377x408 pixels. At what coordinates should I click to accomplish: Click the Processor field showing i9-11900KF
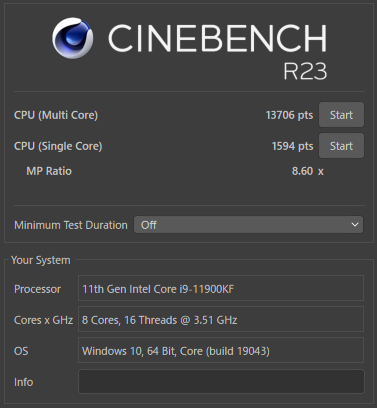pyautogui.click(x=221, y=288)
